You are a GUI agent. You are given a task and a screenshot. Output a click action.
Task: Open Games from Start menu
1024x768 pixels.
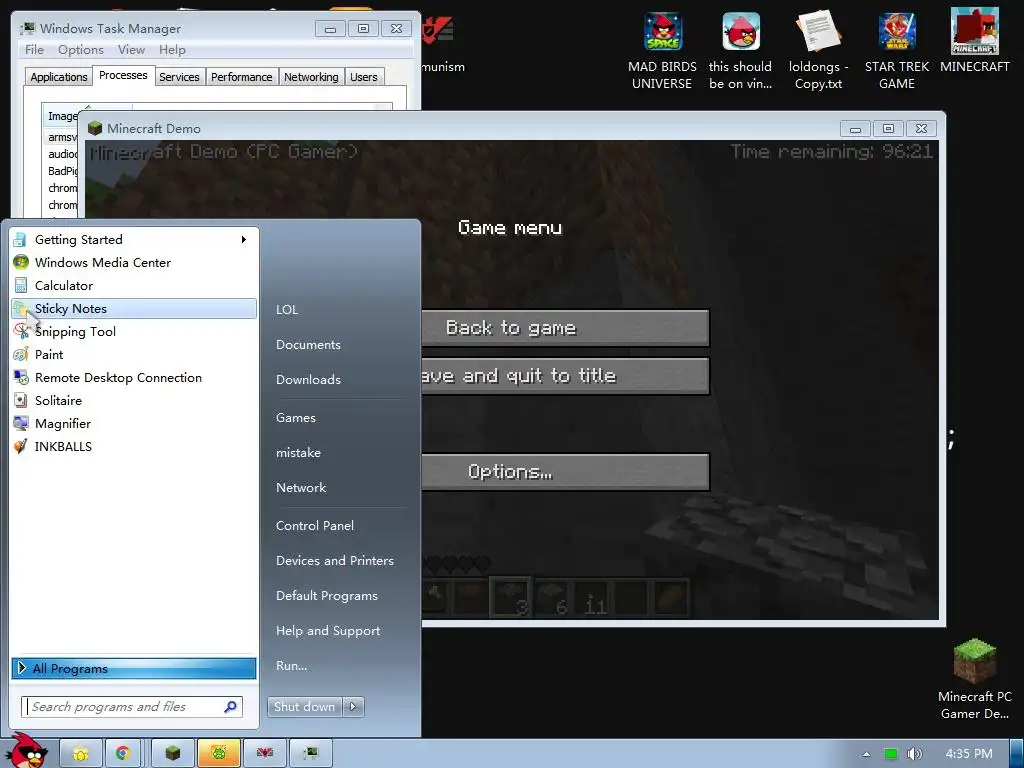(x=295, y=418)
